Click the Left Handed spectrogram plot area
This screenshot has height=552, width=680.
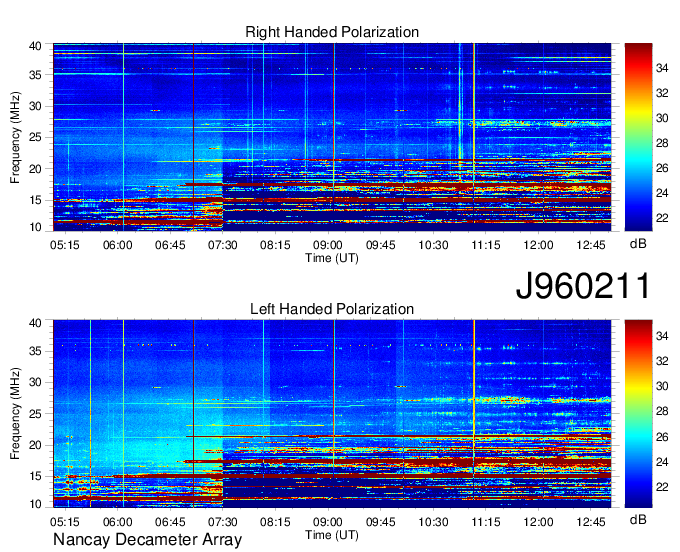332,414
